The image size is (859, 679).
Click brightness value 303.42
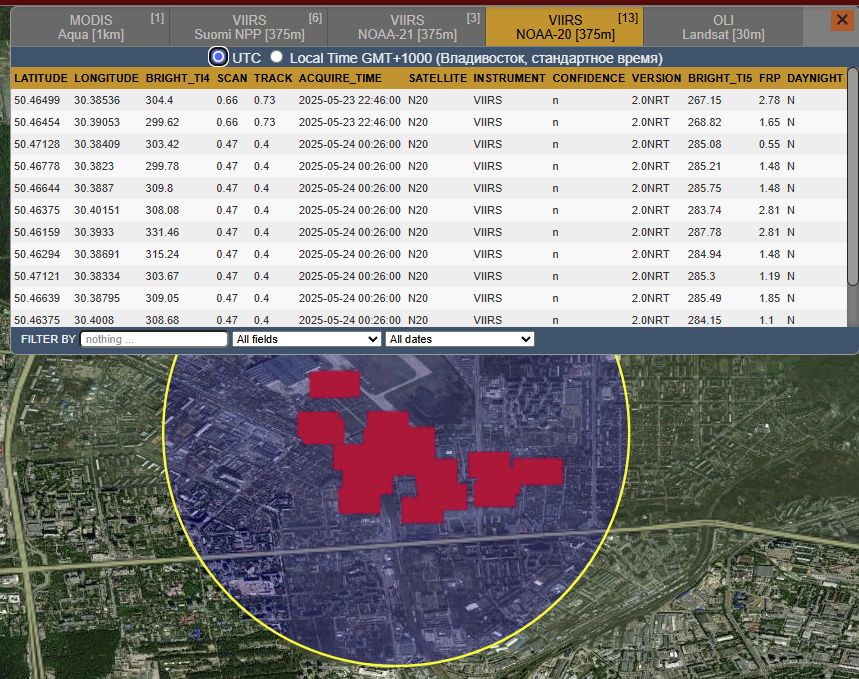[x=162, y=144]
